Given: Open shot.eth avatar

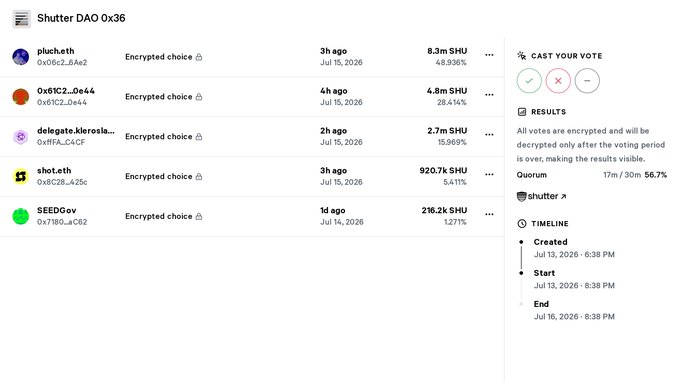Looking at the screenshot, I should click(x=20, y=176).
